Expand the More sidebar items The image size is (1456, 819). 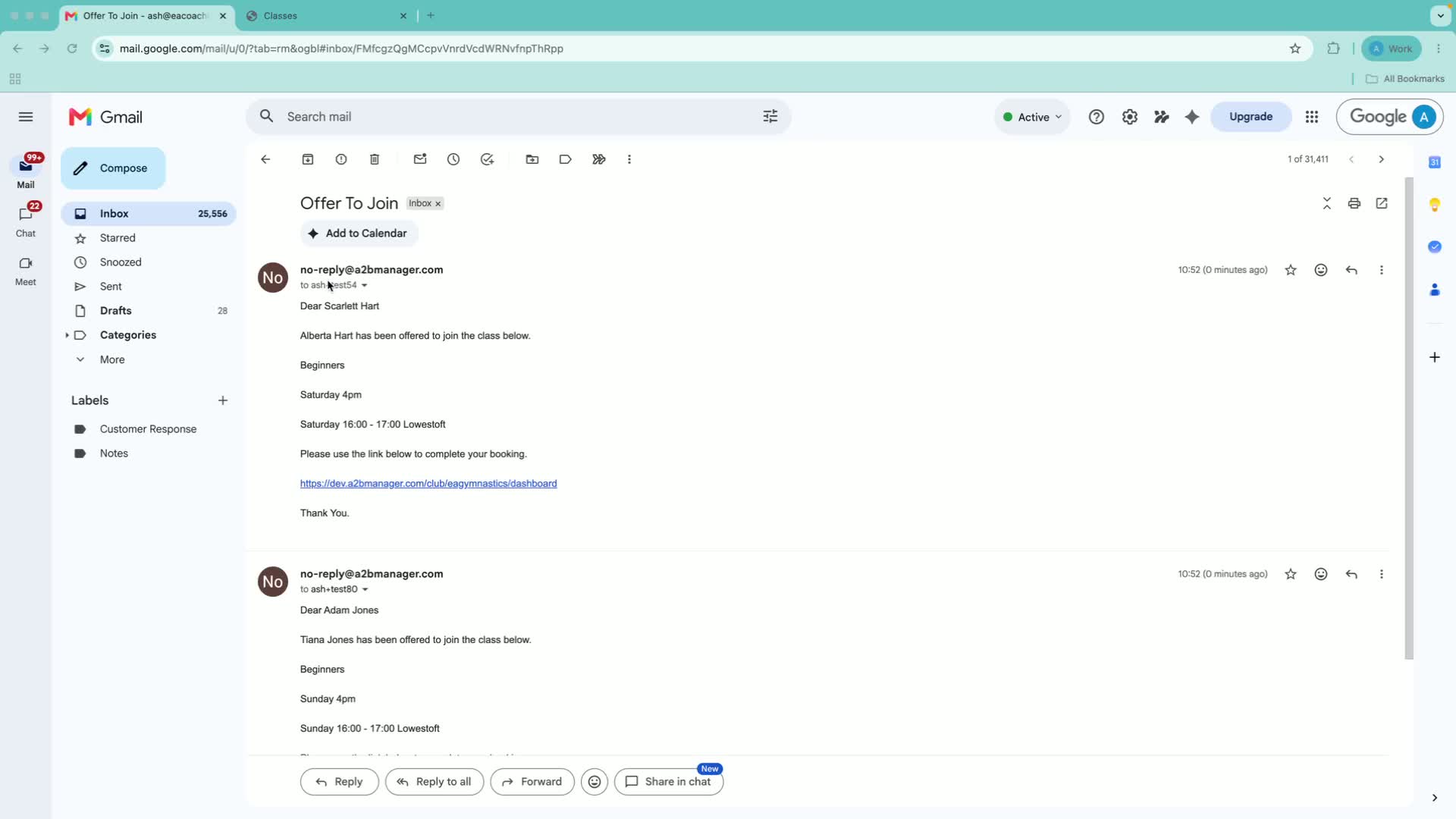click(x=112, y=359)
